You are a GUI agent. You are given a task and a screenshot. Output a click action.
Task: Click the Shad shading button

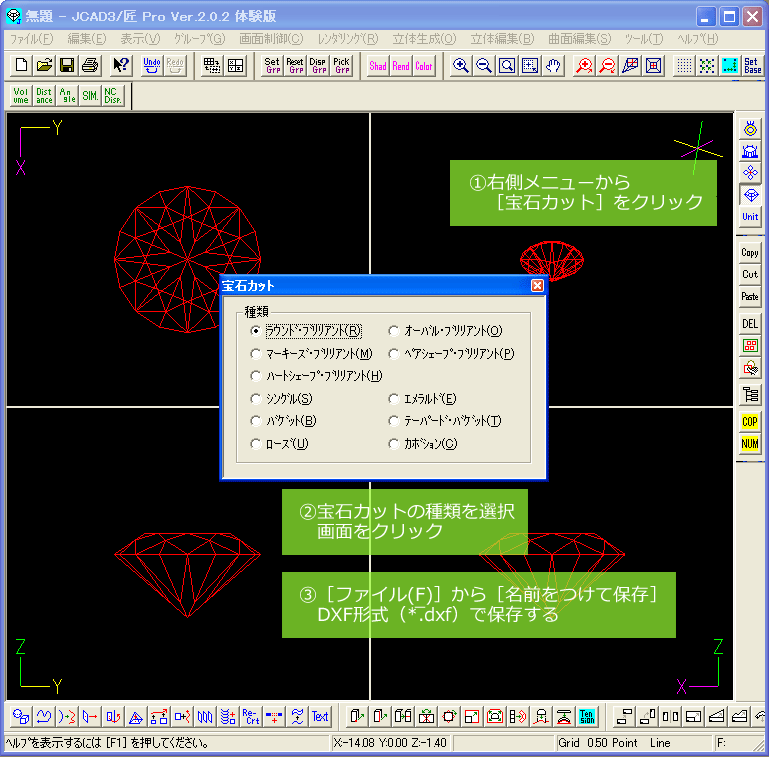[378, 66]
